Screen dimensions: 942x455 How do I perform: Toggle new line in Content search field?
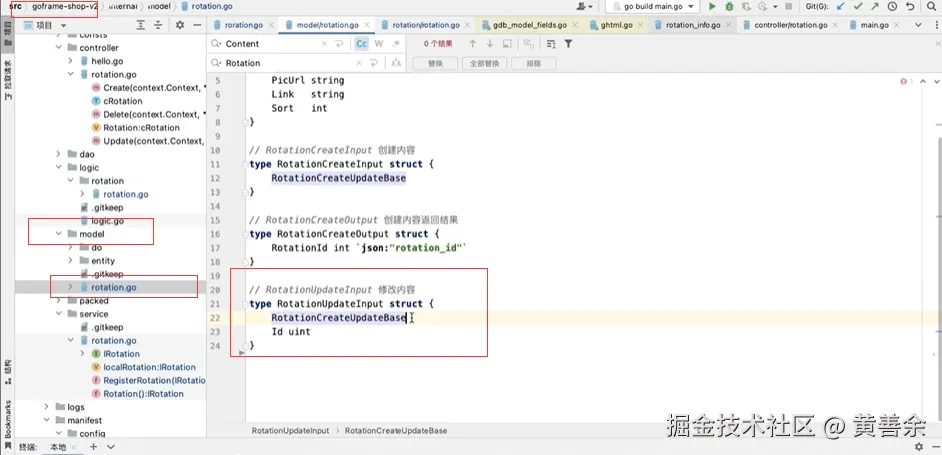pyautogui.click(x=339, y=44)
